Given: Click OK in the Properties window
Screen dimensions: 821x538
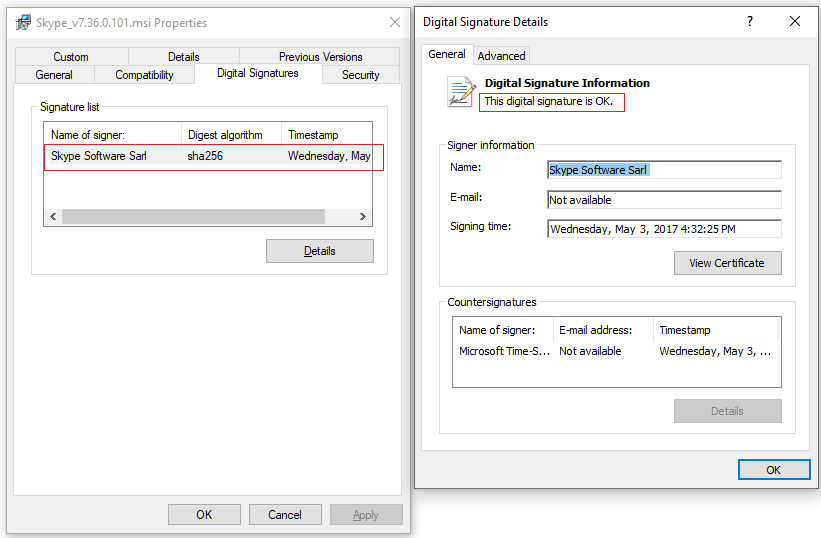Looking at the screenshot, I should point(204,515).
